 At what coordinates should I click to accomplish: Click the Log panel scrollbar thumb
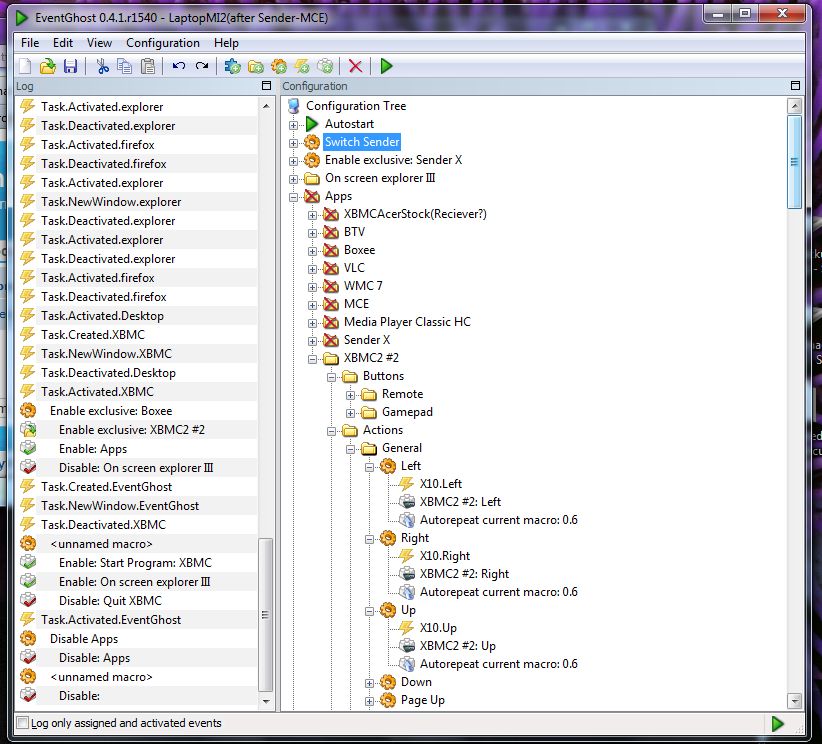click(266, 614)
